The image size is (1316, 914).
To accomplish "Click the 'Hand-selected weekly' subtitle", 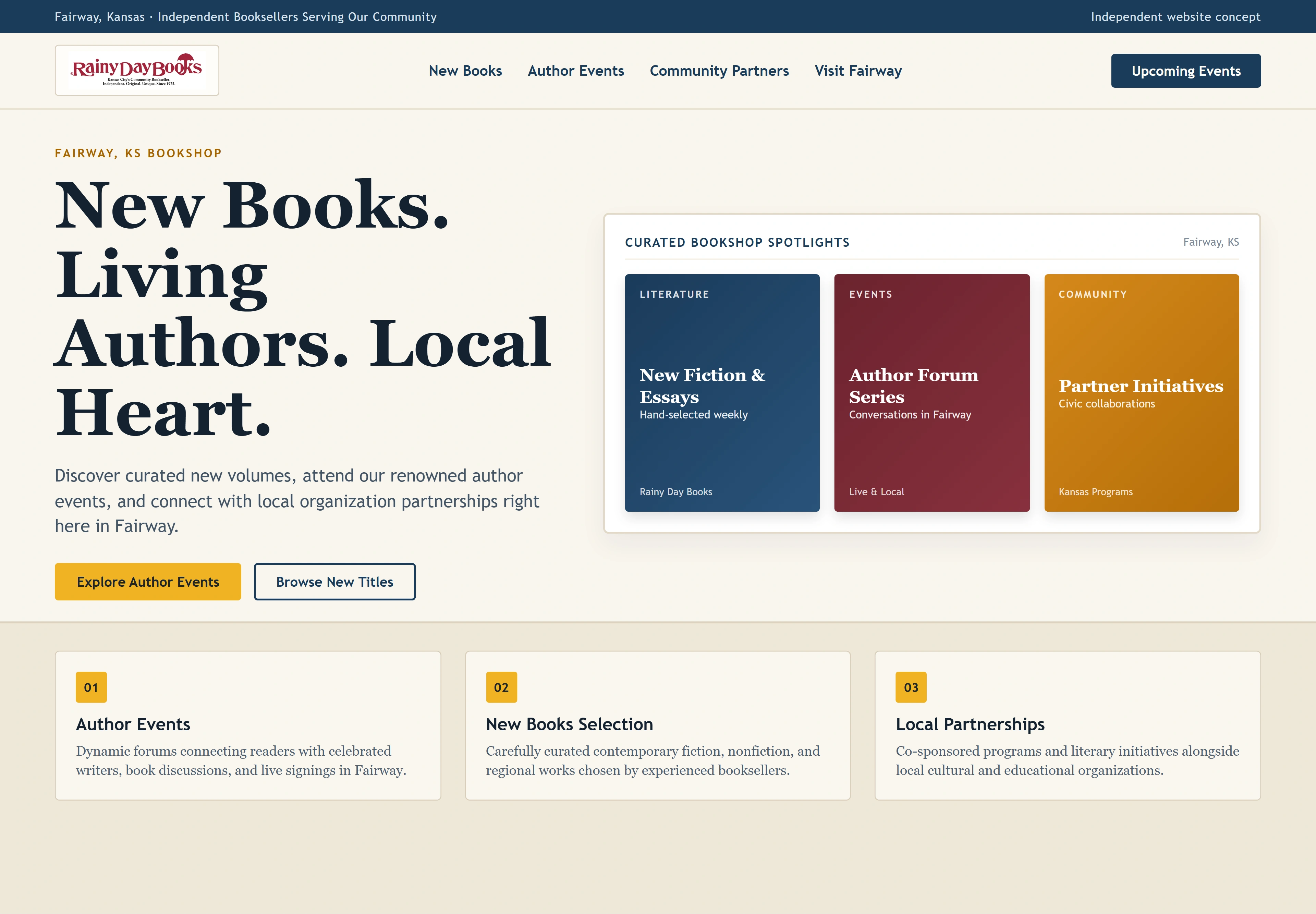I will [x=693, y=414].
